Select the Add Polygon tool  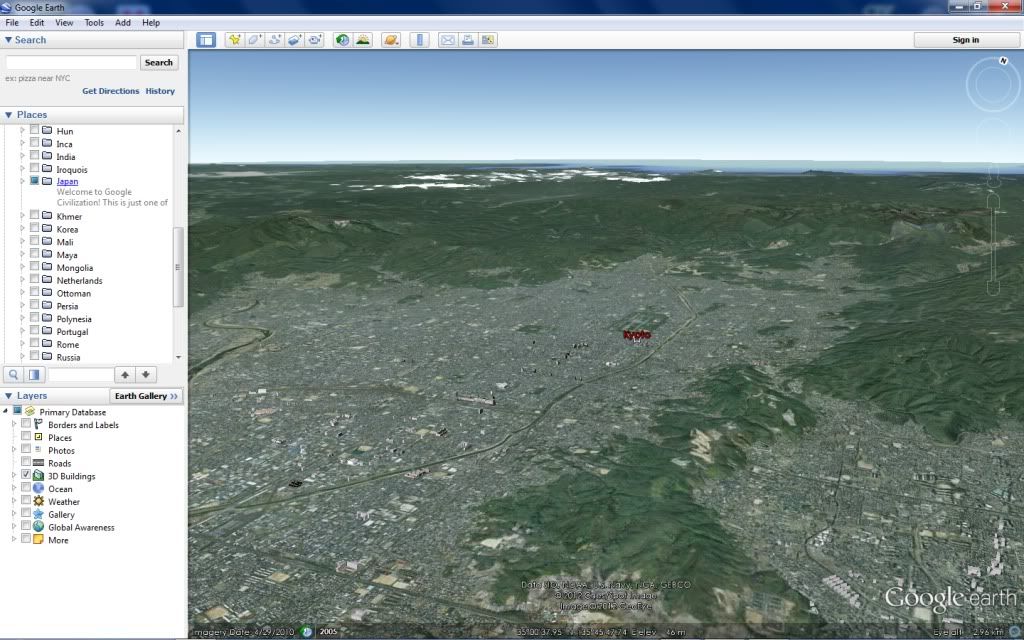pos(255,40)
